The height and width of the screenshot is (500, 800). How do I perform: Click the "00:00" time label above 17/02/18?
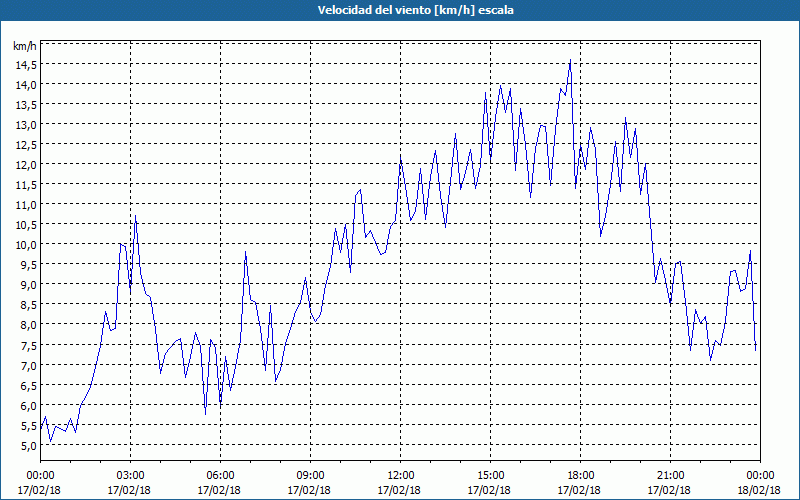click(x=40, y=476)
